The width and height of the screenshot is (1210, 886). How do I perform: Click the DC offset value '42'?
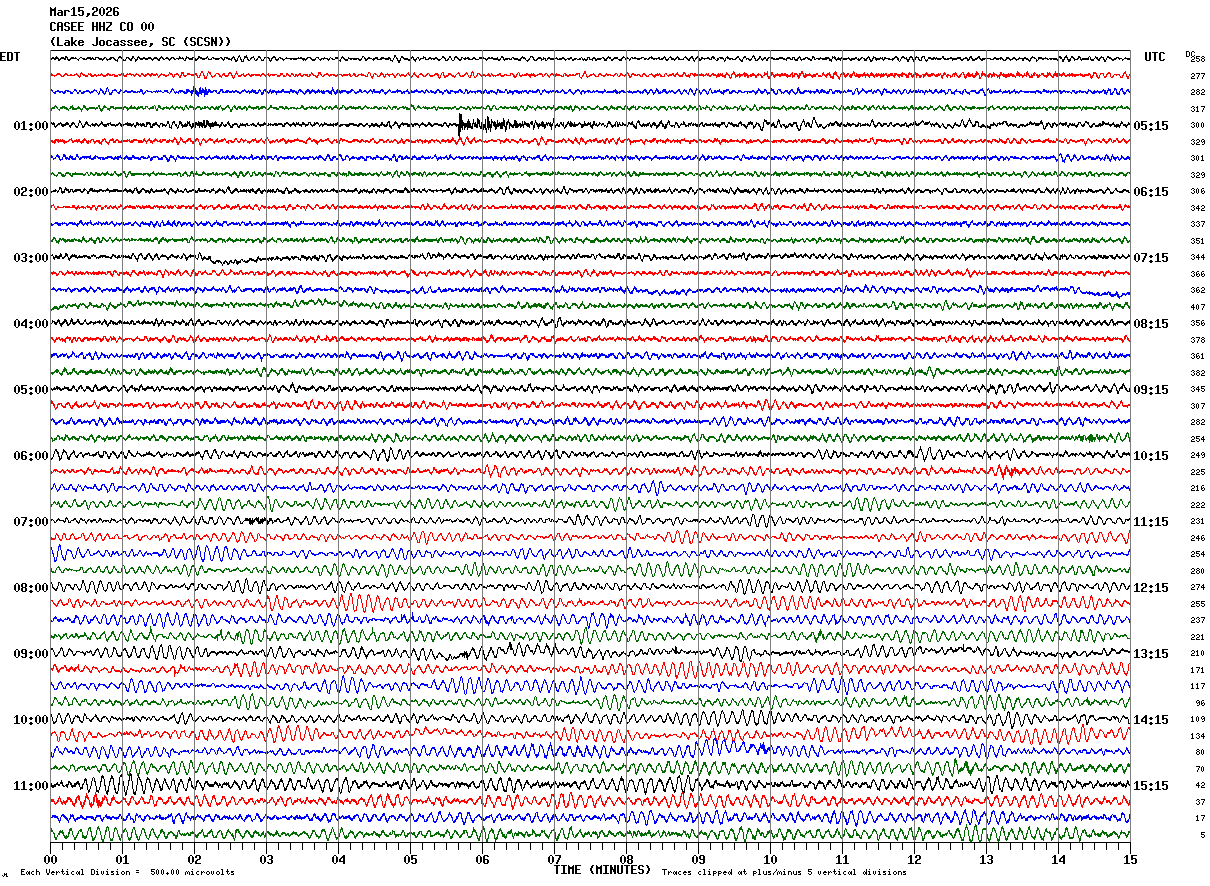[1200, 786]
